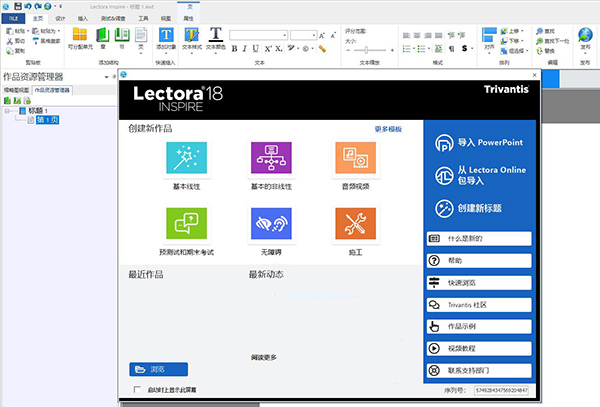
Task: Click 创建新标题 in the blue panel
Action: coord(468,208)
